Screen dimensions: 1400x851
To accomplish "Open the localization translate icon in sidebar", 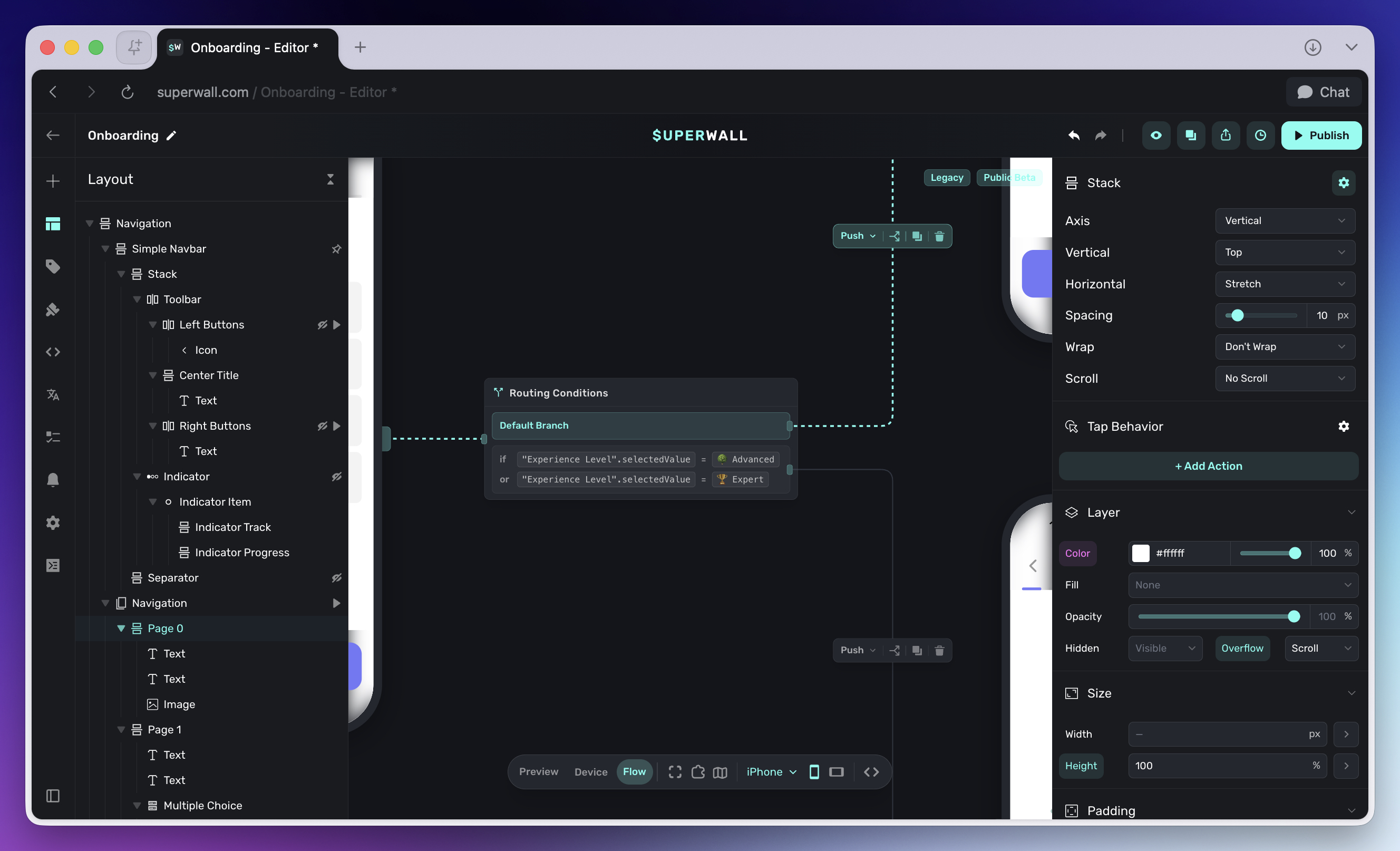I will pyautogui.click(x=53, y=394).
